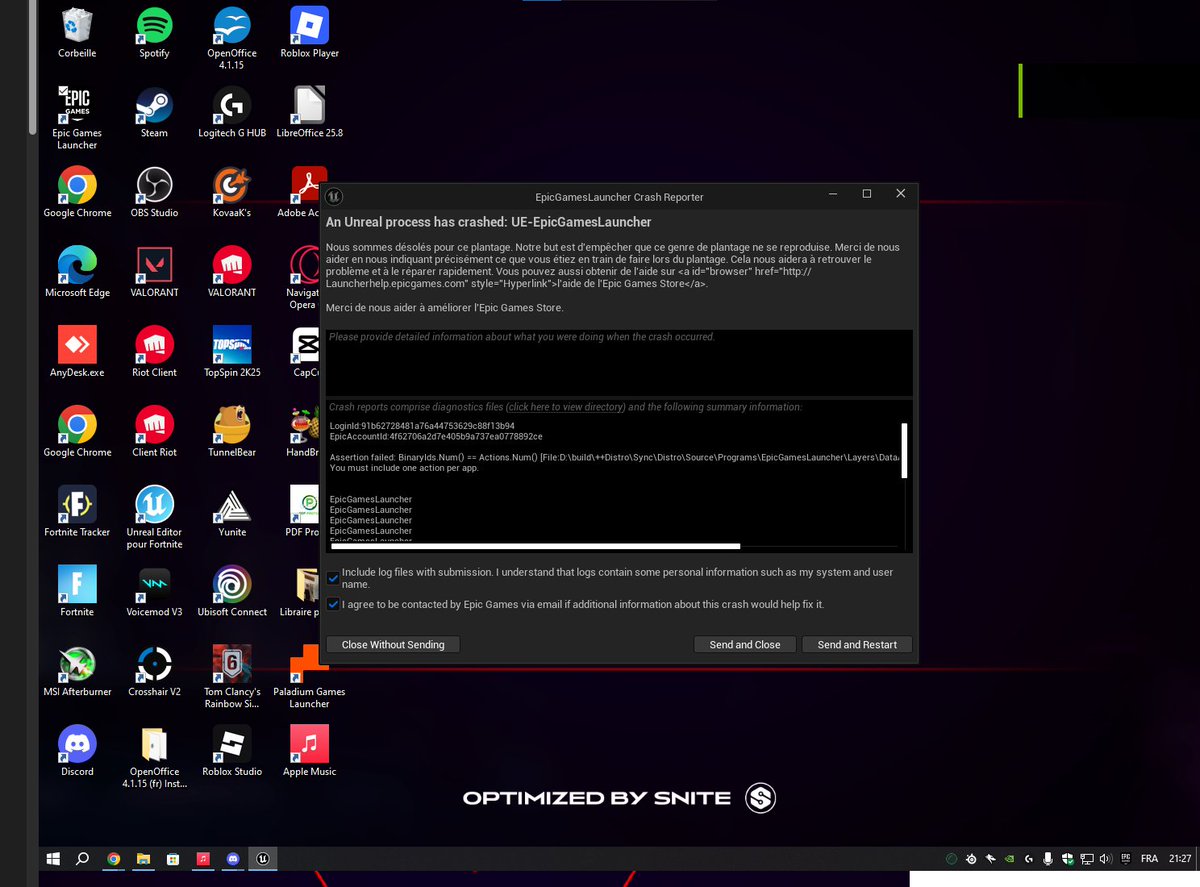This screenshot has width=1200, height=887.
Task: Select the AnyDesk.exe desktop icon
Action: (x=77, y=352)
